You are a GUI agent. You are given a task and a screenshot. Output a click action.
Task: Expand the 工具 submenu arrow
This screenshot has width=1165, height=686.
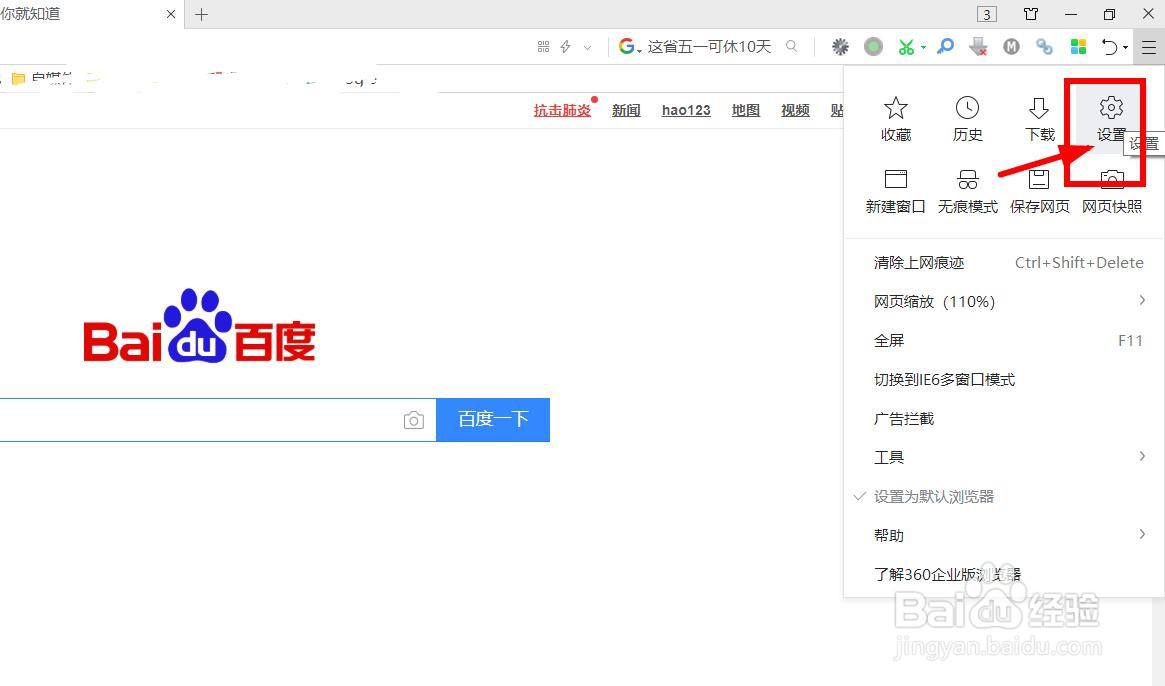[1142, 456]
